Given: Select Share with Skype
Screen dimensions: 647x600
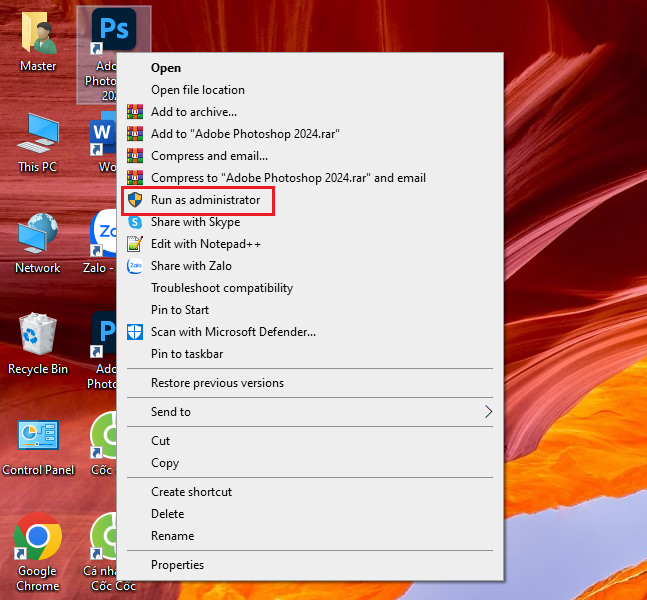Looking at the screenshot, I should tap(195, 222).
